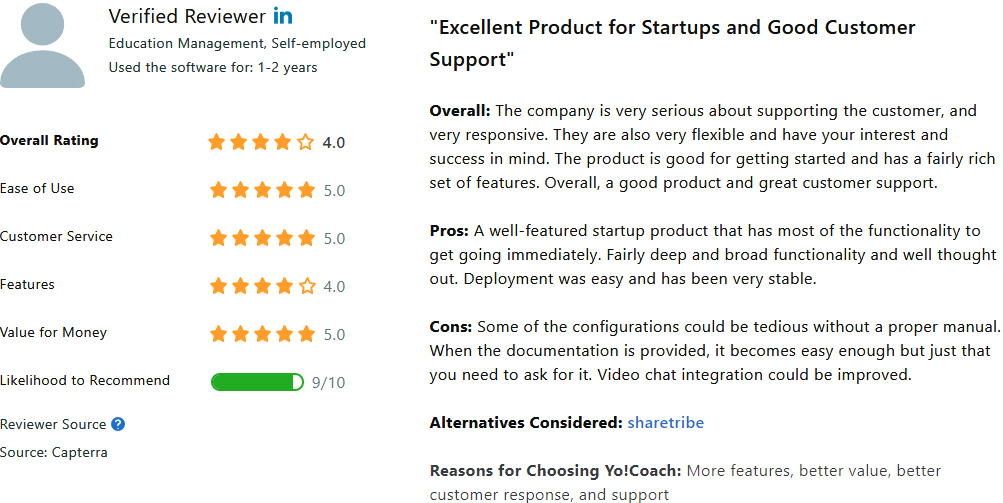Click the Reviewer Source help question icon
Viewport: 1003px width, 503px height.
pyautogui.click(x=118, y=424)
